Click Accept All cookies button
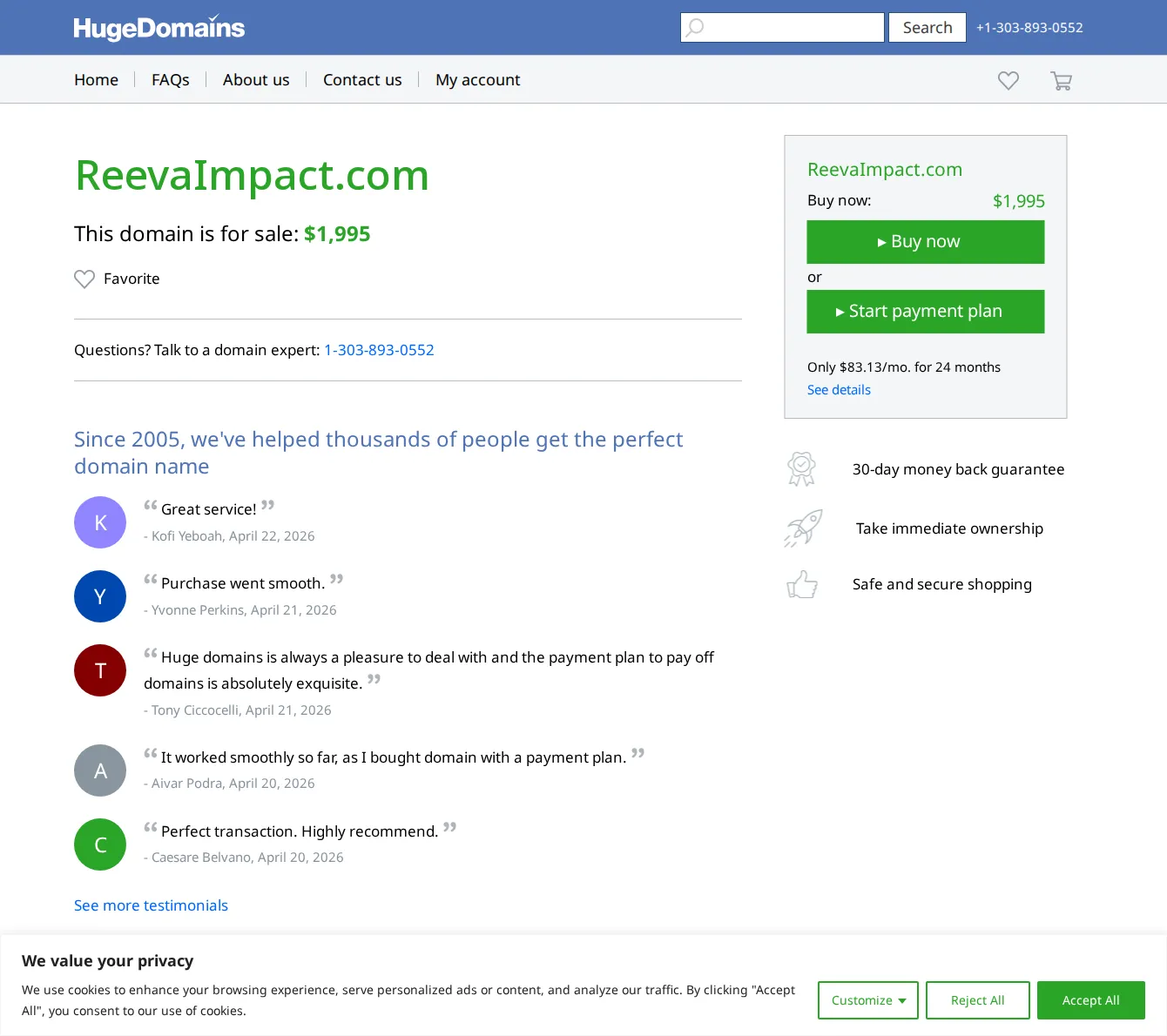Screen dimensions: 1167x1036 1091,1000
